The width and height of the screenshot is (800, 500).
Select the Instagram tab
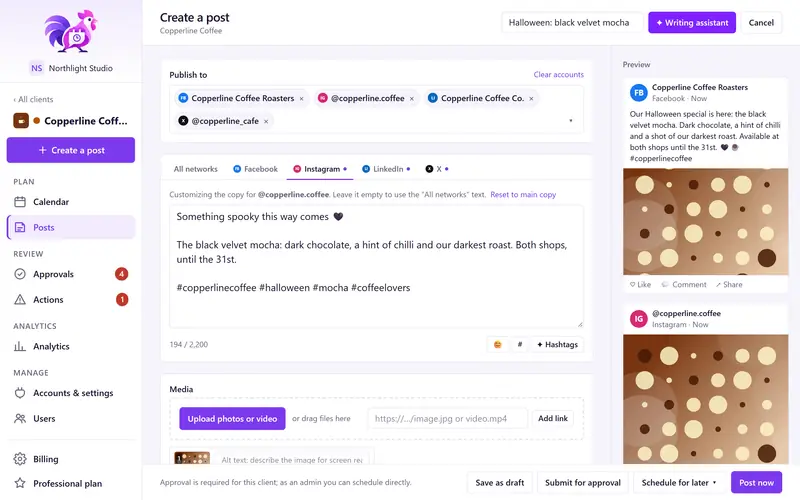(x=320, y=169)
